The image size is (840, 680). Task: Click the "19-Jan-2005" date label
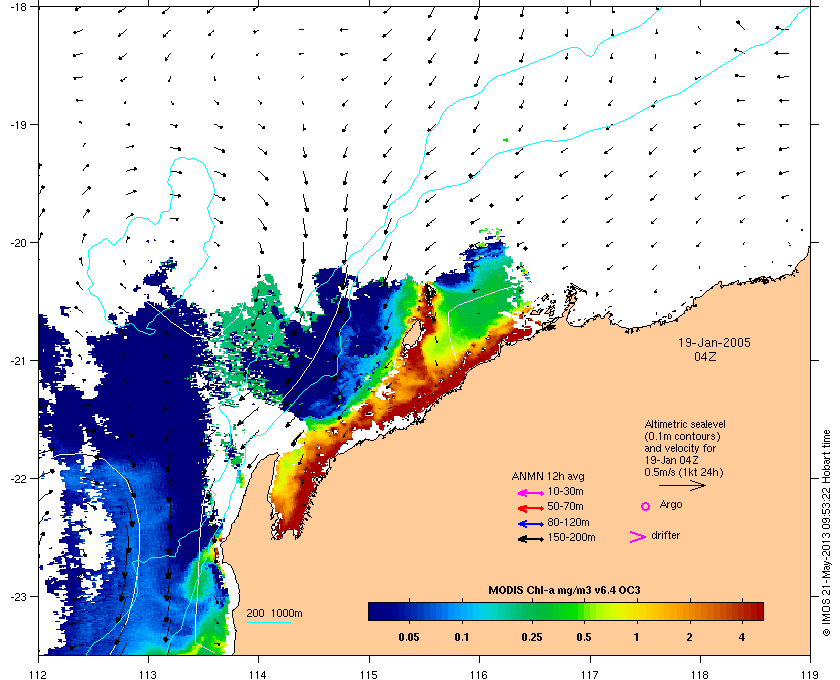click(x=714, y=343)
